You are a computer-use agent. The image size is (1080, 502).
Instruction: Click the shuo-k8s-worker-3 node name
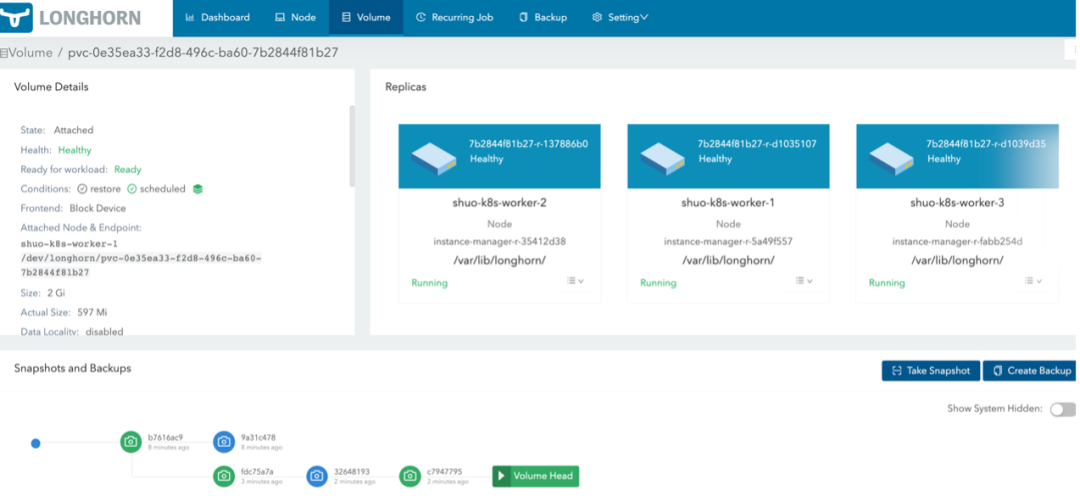coord(957,203)
